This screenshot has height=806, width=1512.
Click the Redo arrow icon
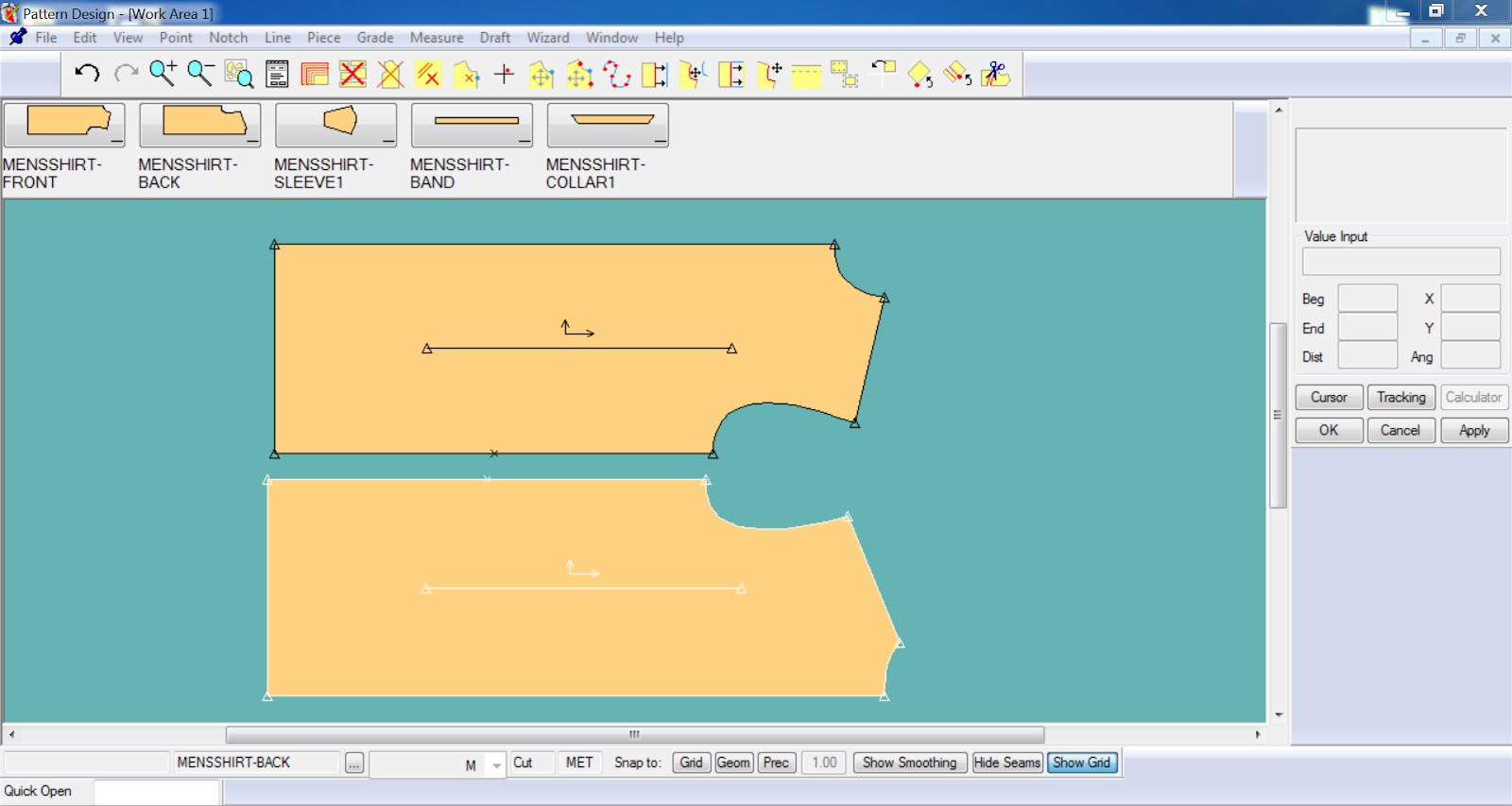[126, 74]
